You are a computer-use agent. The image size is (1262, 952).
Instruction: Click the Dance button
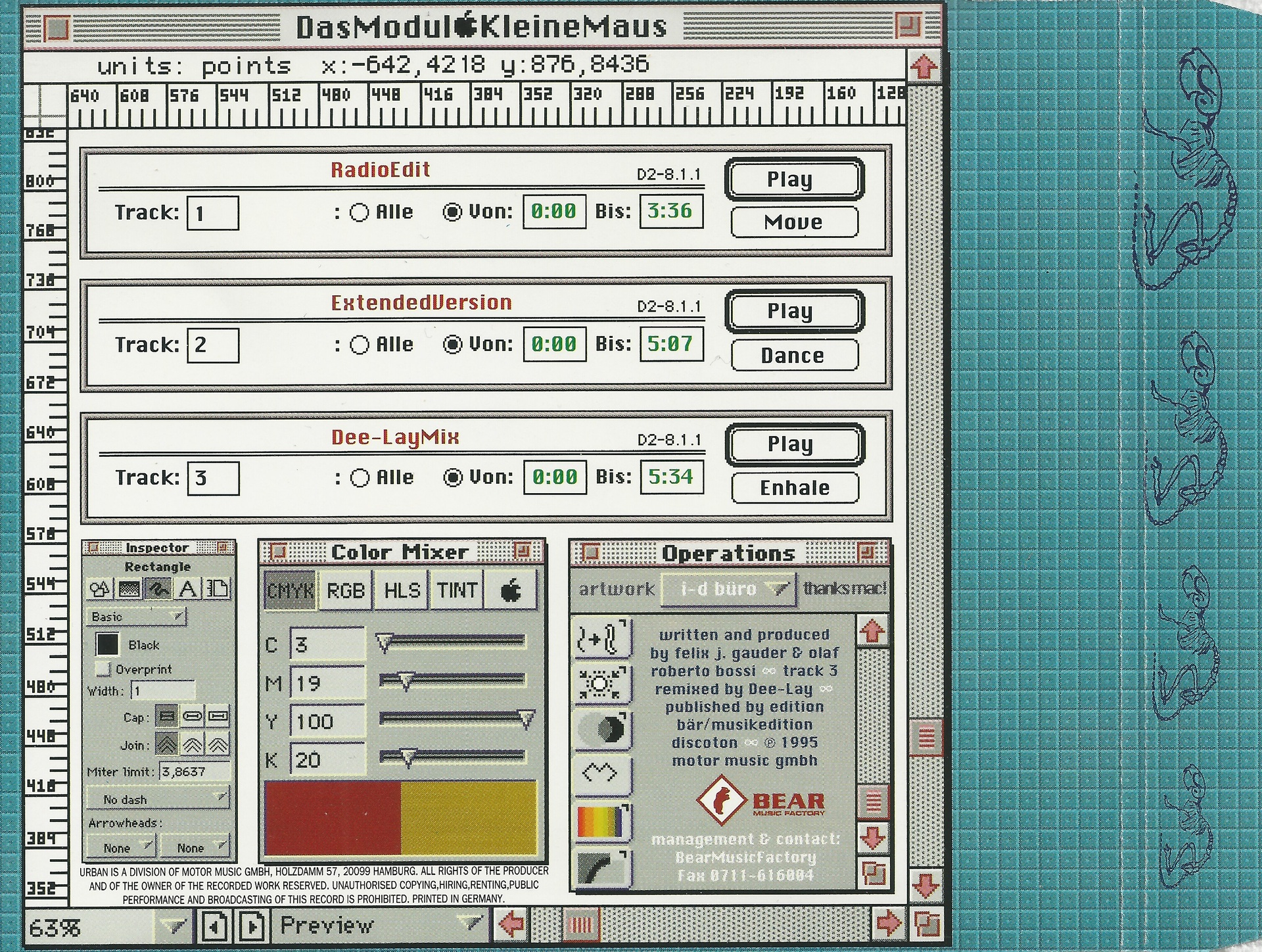click(x=794, y=356)
